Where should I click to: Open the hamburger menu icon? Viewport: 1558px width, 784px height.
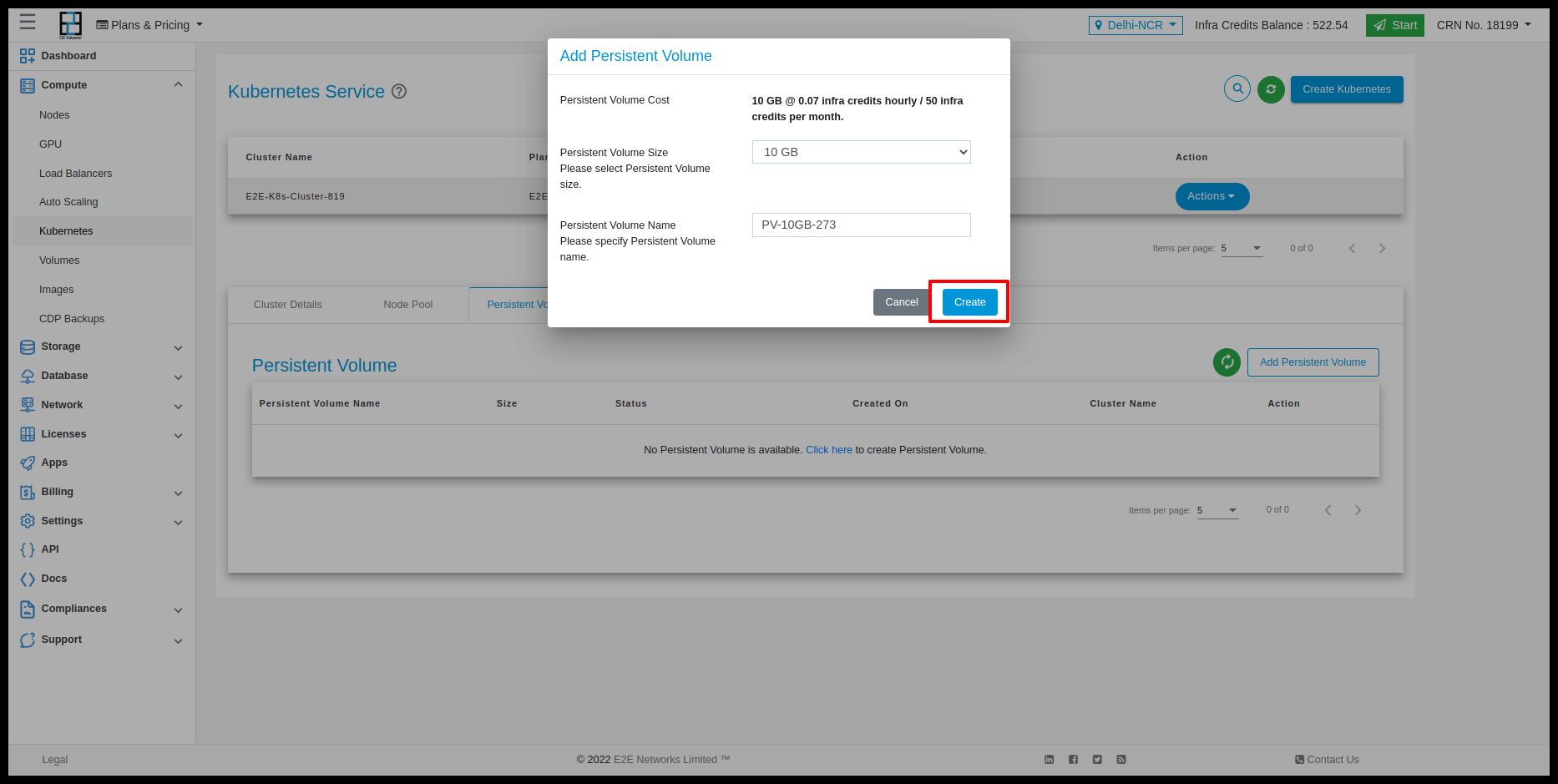(28, 23)
